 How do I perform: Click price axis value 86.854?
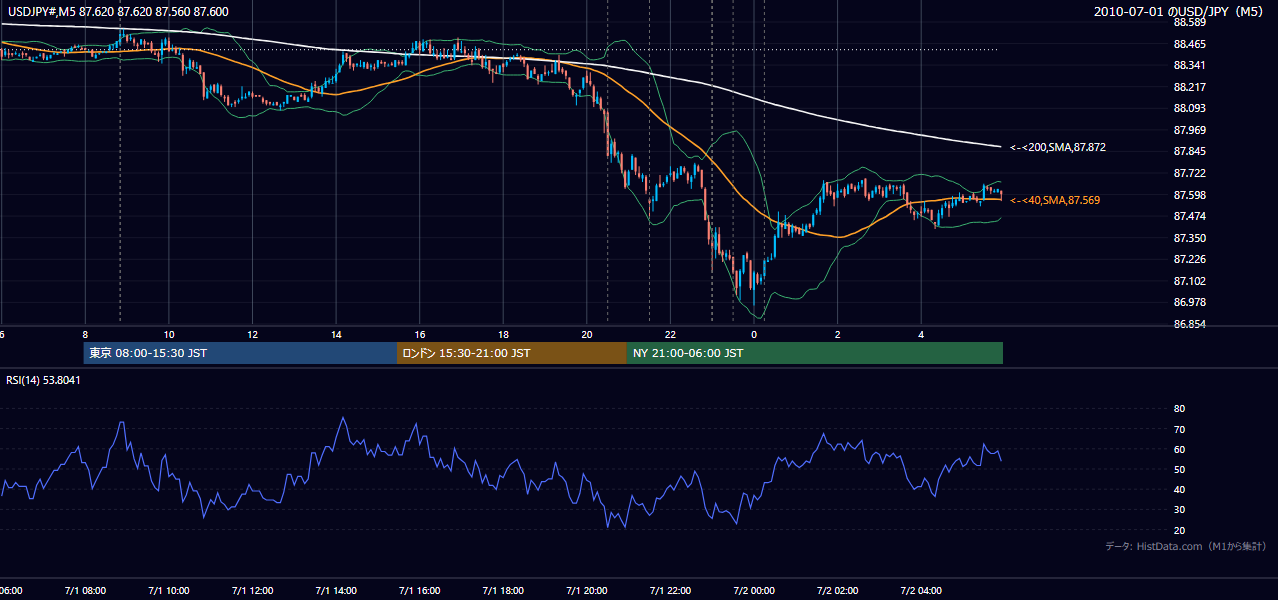click(x=1188, y=324)
